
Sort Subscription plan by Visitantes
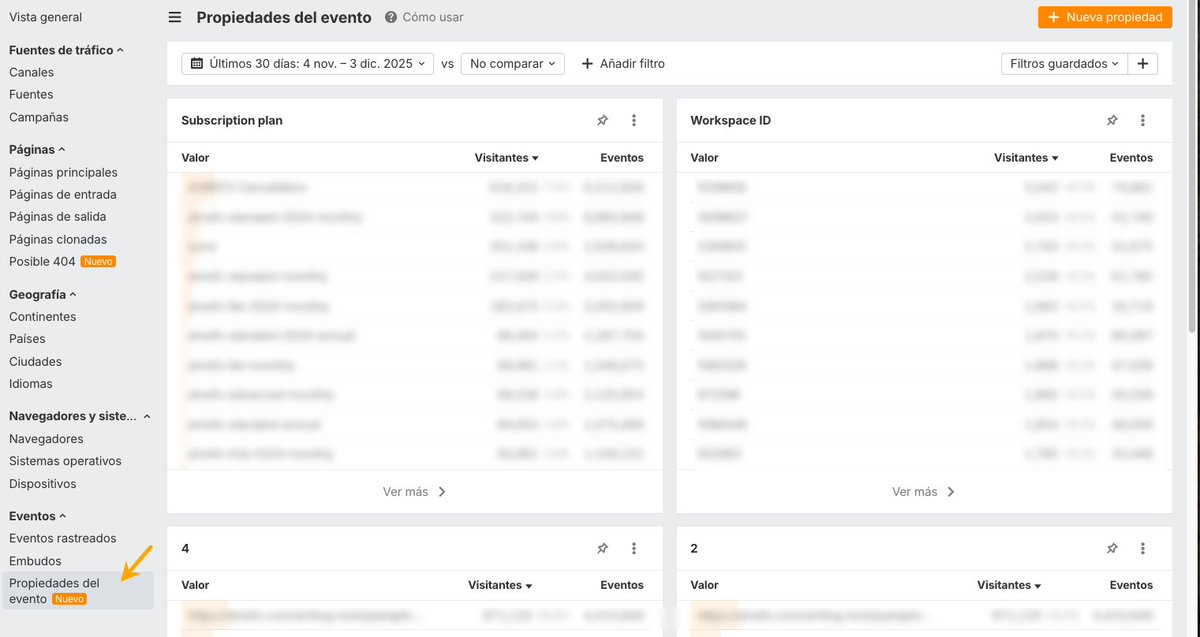(x=507, y=158)
